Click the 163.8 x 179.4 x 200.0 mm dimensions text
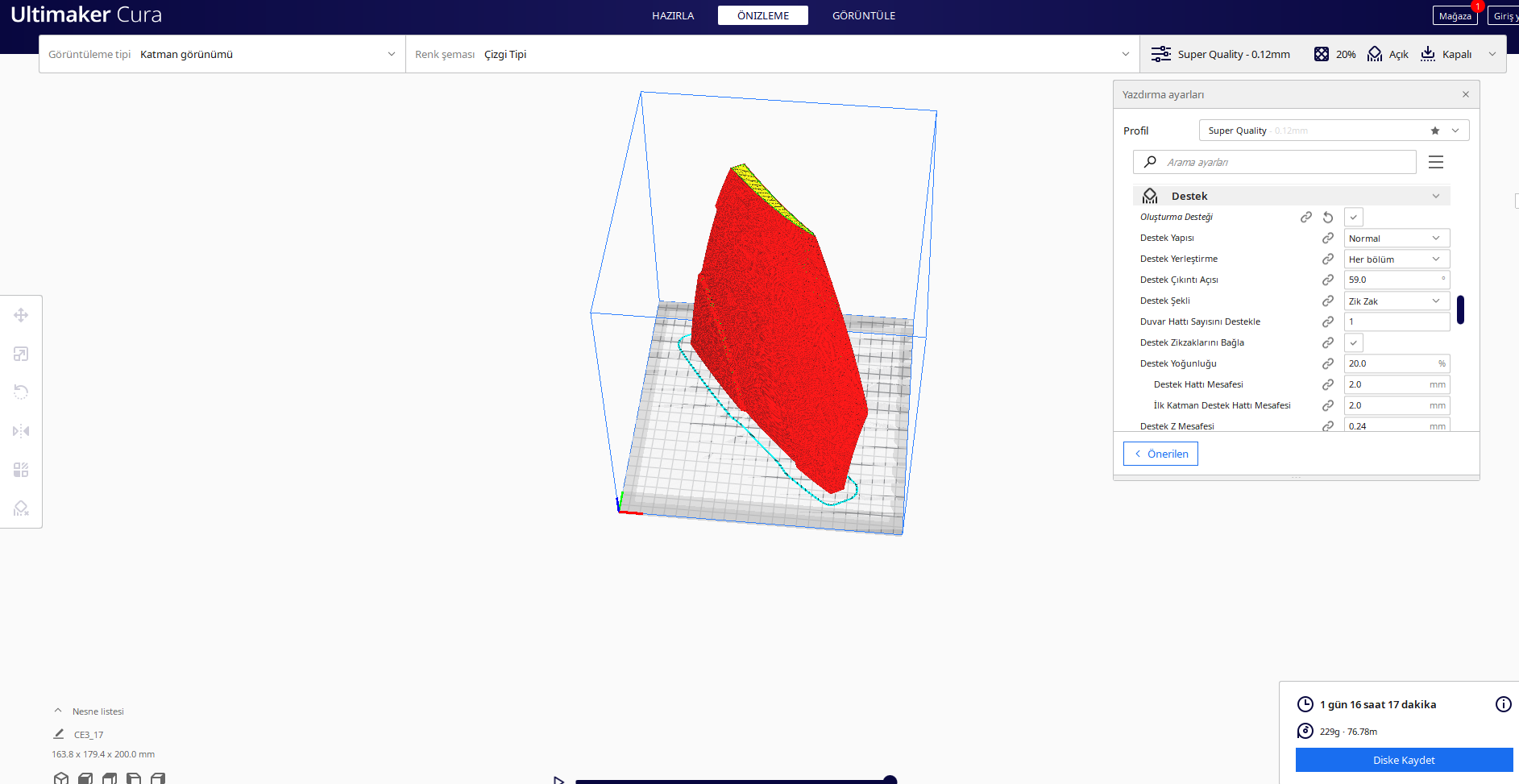 [x=103, y=754]
